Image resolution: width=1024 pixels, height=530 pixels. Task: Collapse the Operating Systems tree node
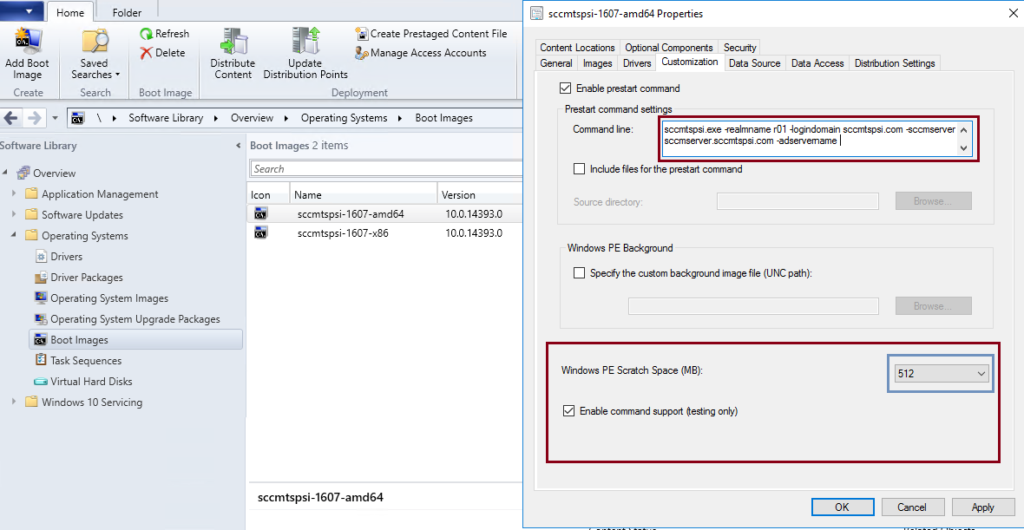(x=14, y=236)
